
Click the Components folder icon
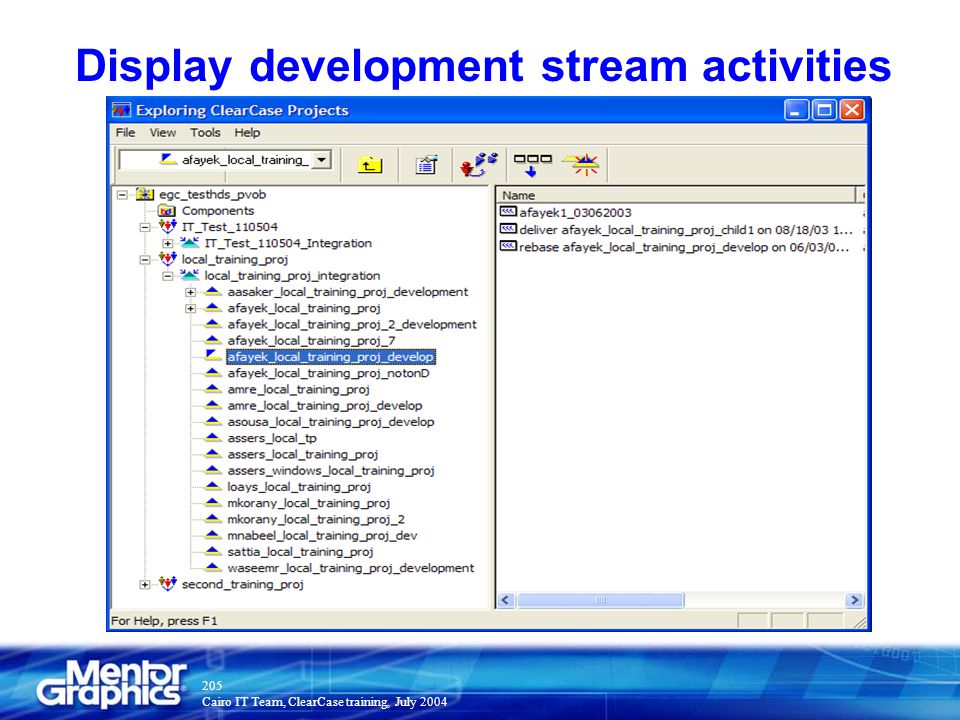pyautogui.click(x=167, y=211)
